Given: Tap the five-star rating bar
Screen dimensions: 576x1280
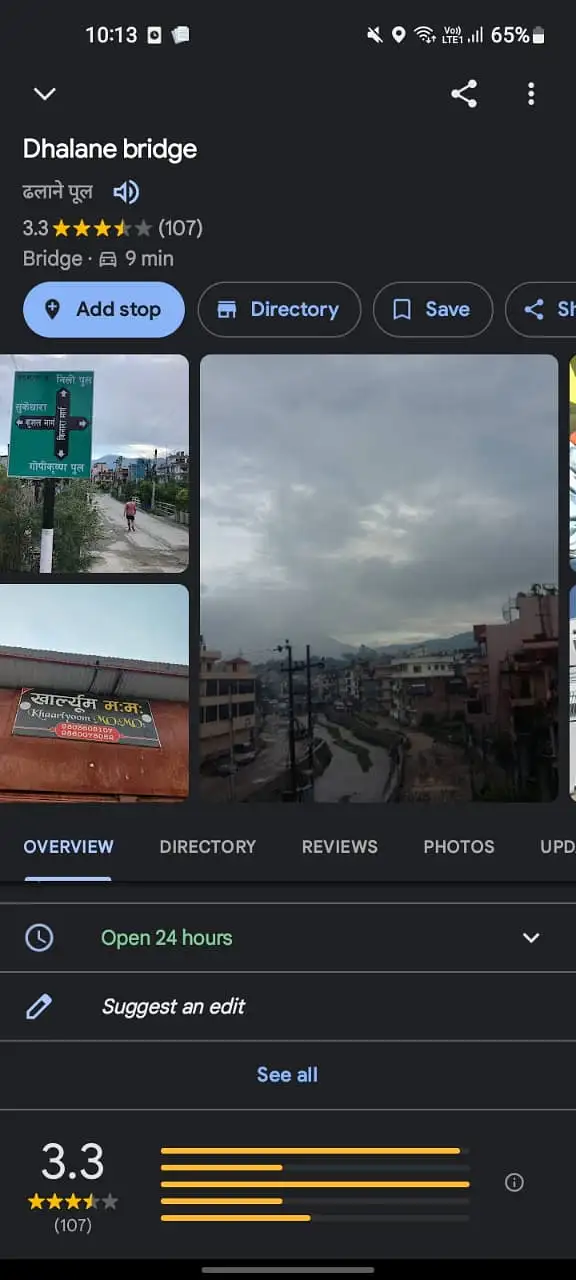Looking at the screenshot, I should click(x=315, y=1151).
